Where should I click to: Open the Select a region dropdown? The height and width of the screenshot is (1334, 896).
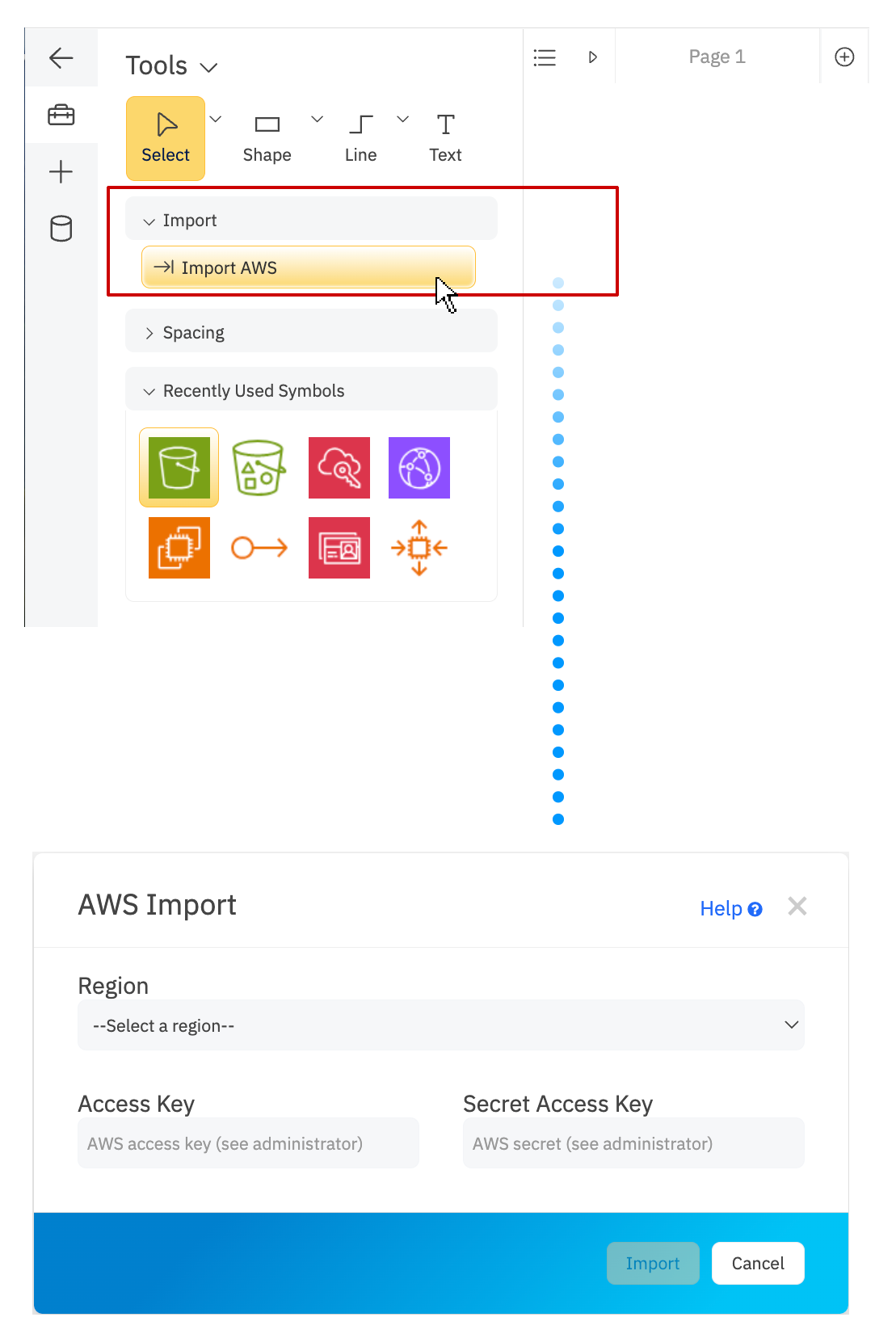441,1025
